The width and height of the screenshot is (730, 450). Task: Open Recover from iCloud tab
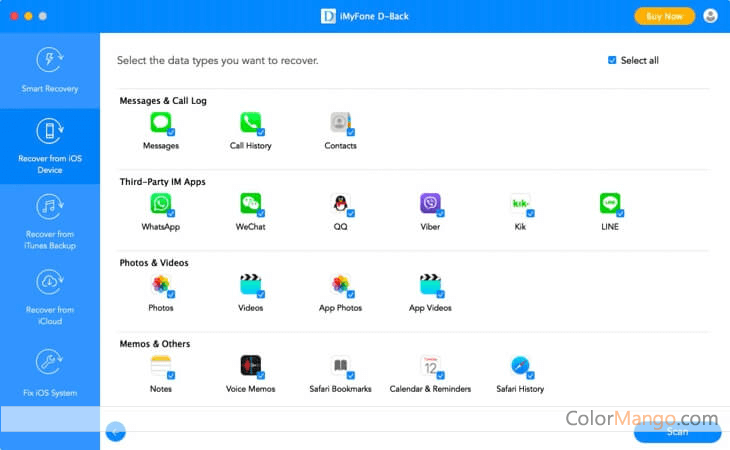50,293
